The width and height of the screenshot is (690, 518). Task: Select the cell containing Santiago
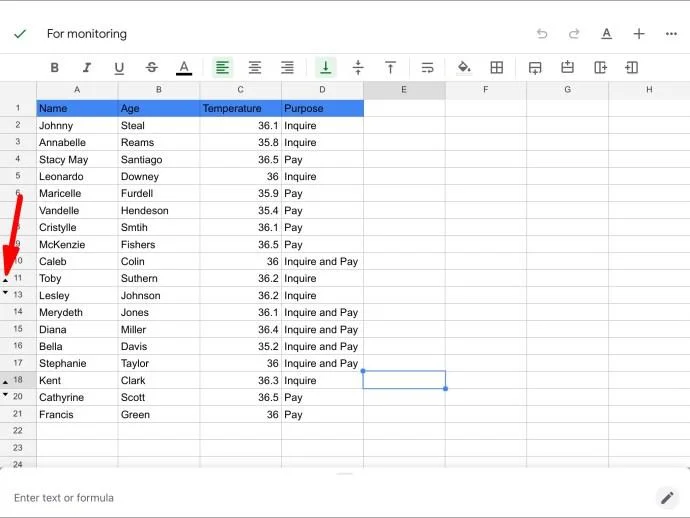(x=159, y=159)
